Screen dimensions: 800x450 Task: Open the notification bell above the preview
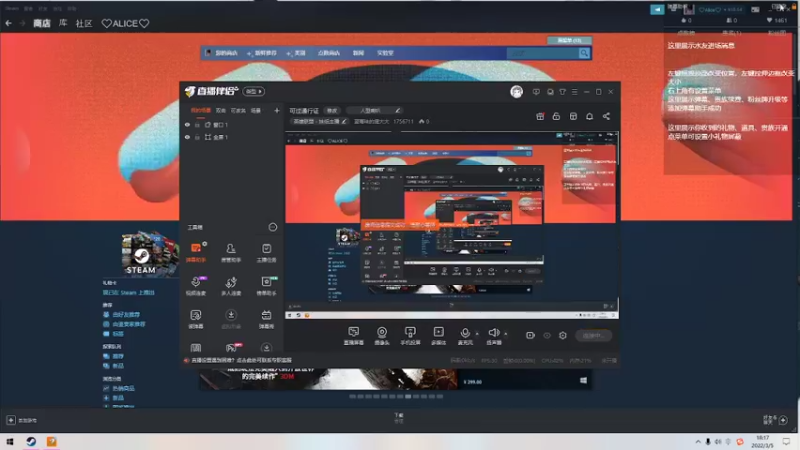[589, 117]
